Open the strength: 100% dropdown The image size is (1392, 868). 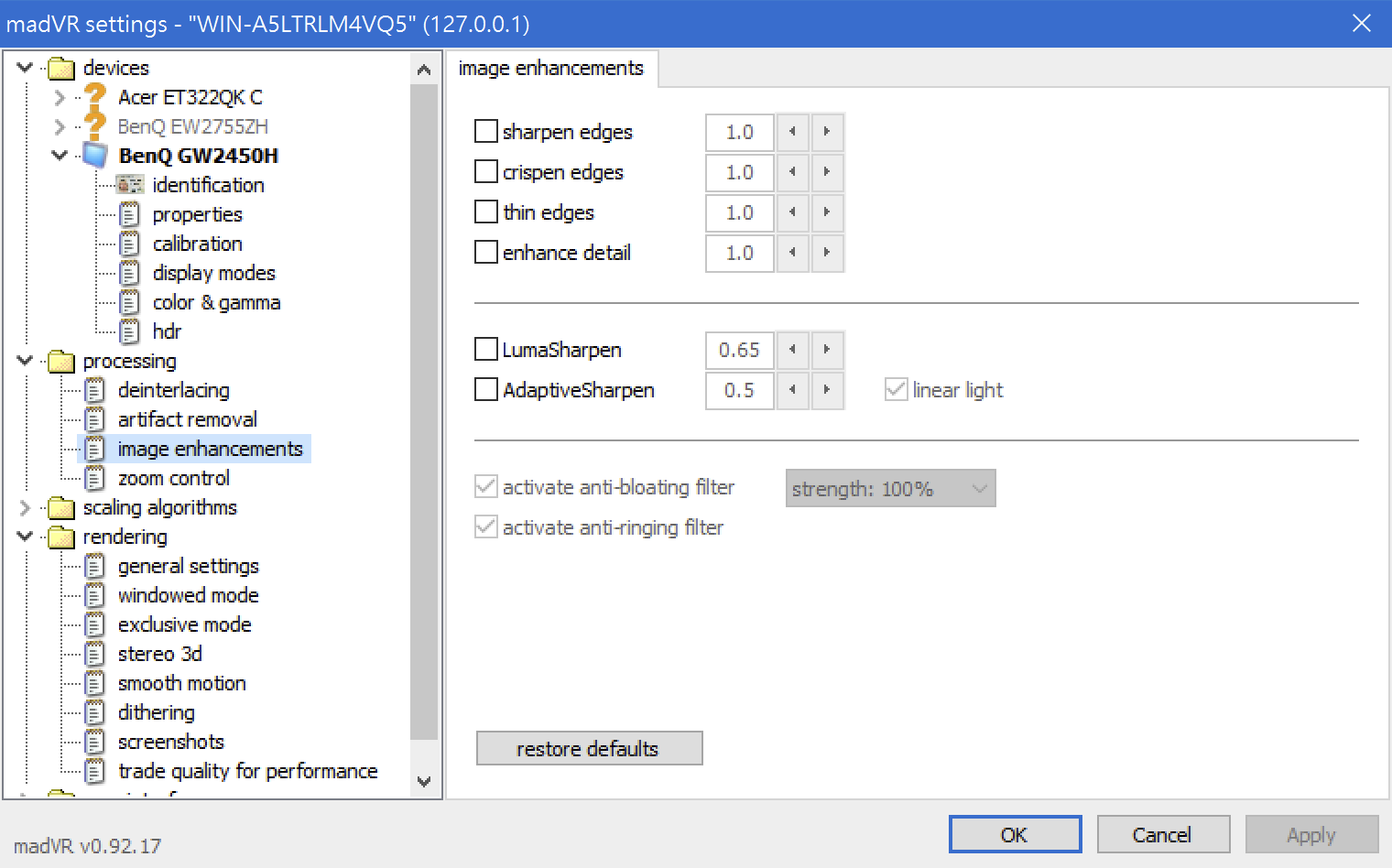[890, 488]
